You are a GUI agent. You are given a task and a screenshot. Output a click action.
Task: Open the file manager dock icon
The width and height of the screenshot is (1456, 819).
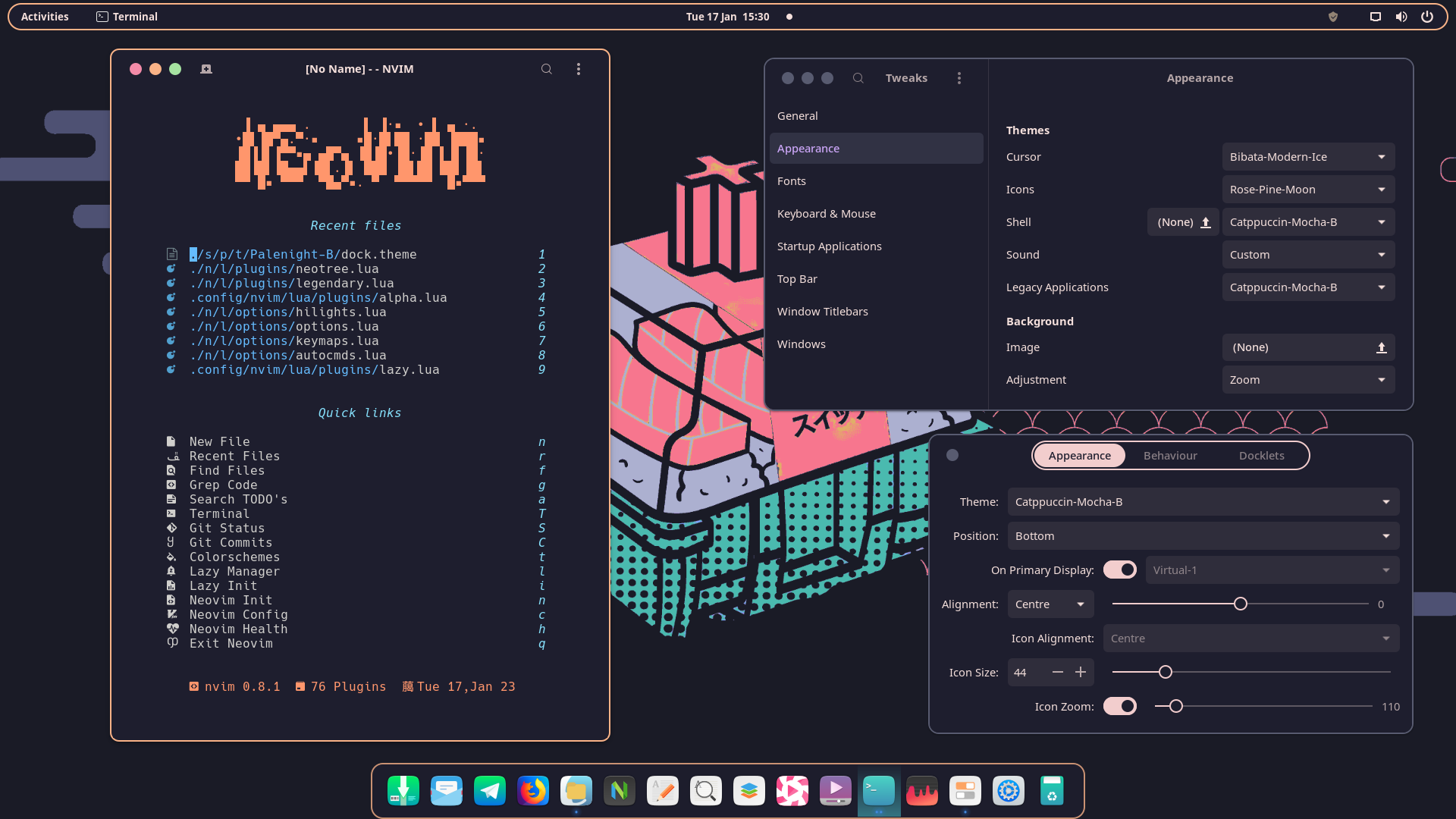[576, 791]
